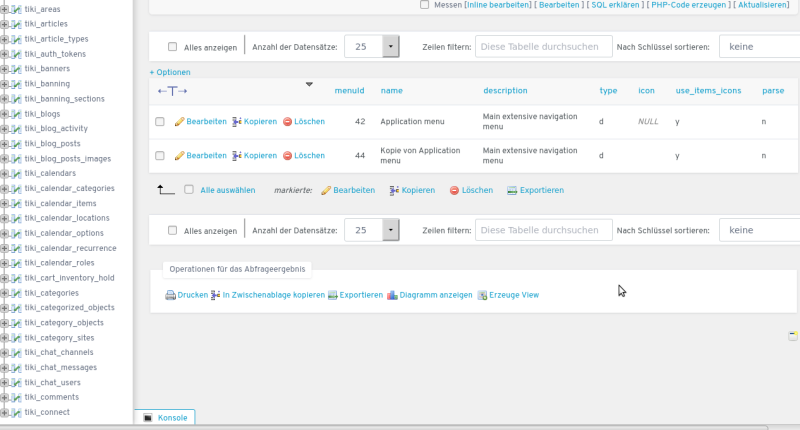800x430 pixels.
Task: Click the table icon of tiki_categories
Action: 16,293
